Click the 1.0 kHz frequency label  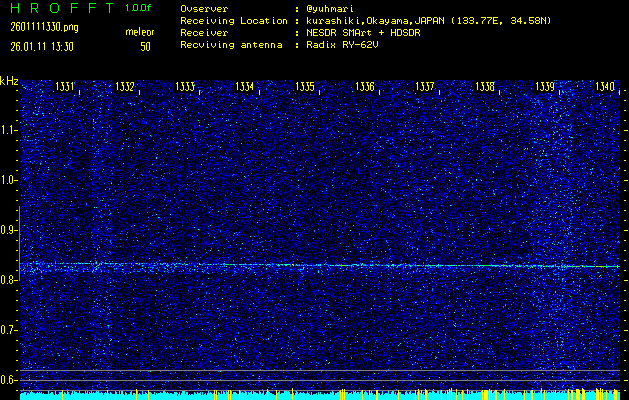click(9, 180)
